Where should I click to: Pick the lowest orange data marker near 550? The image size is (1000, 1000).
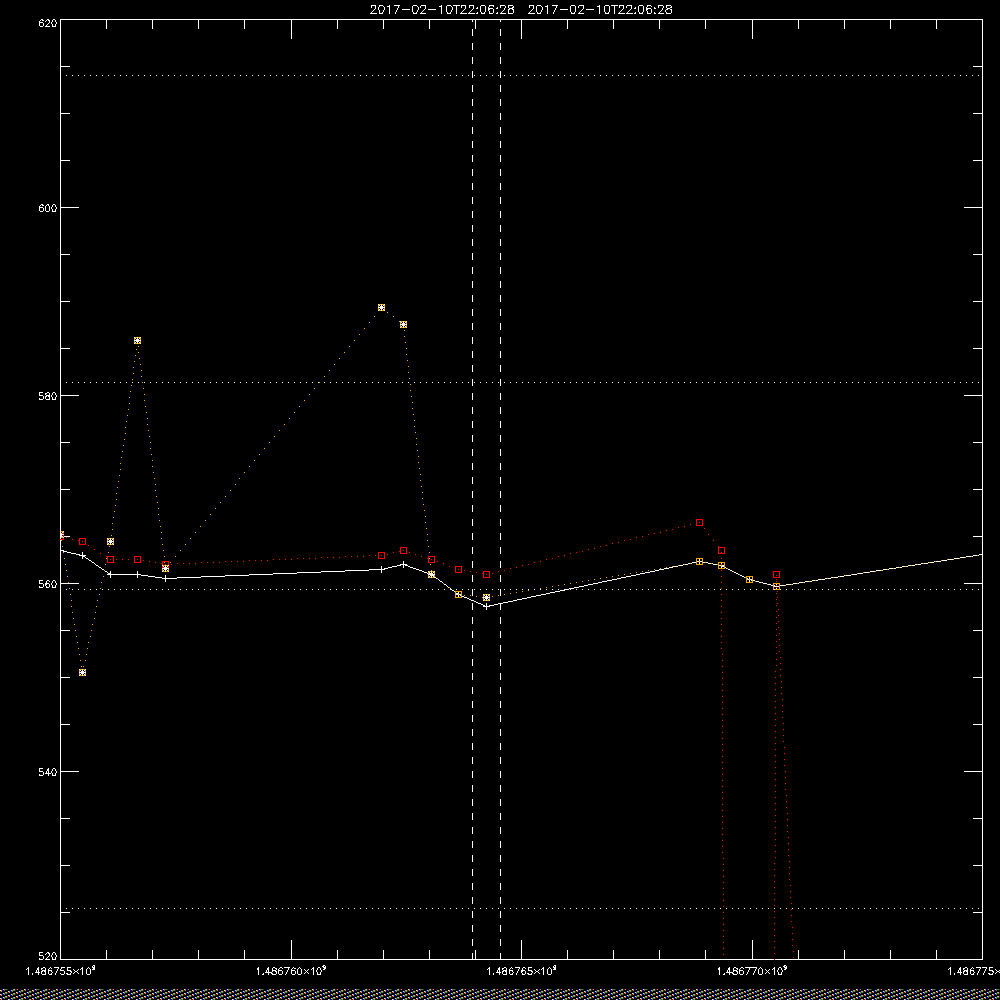pyautogui.click(x=82, y=672)
